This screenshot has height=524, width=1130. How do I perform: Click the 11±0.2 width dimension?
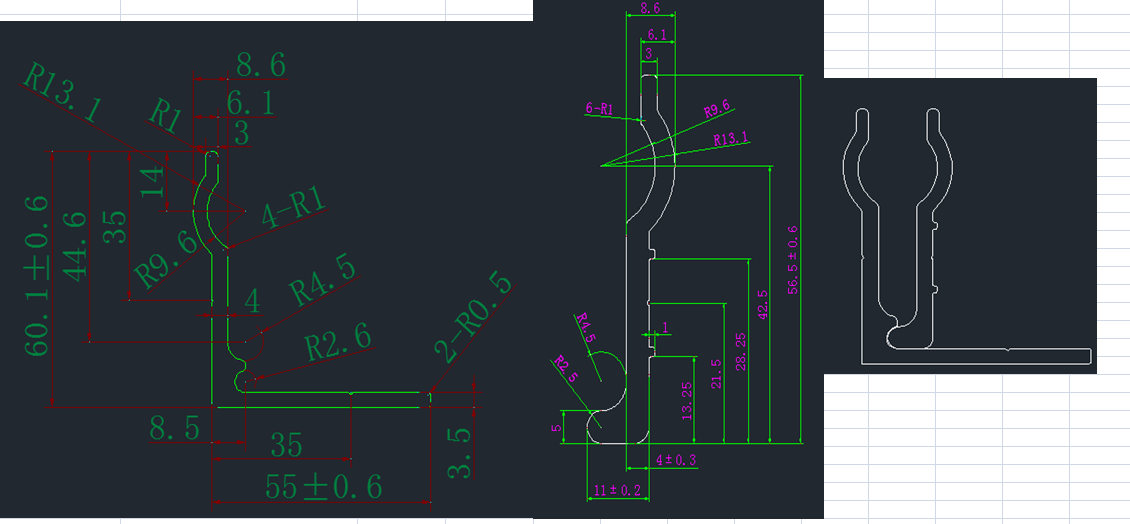click(616, 491)
